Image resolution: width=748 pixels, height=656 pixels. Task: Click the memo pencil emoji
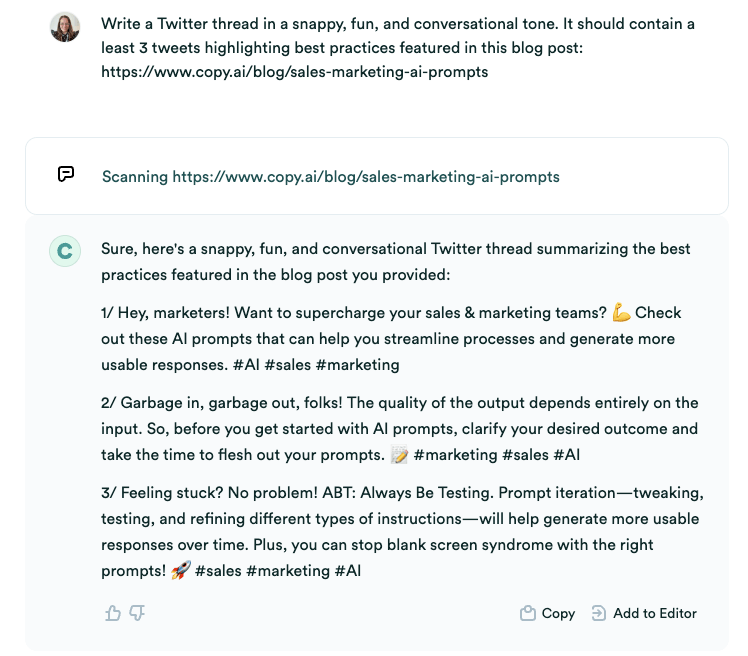point(400,455)
